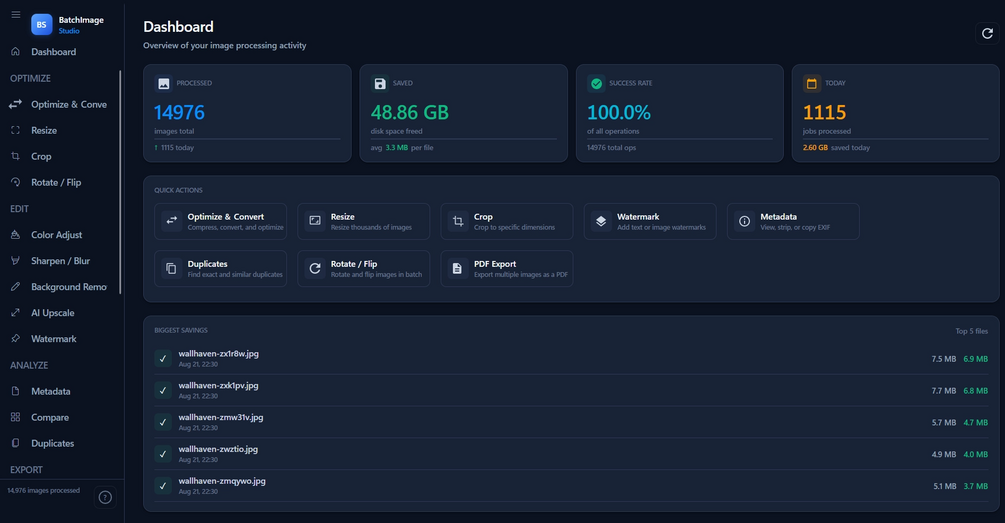Start the PDF Export quick action title
The width and height of the screenshot is (1005, 523).
(495, 264)
